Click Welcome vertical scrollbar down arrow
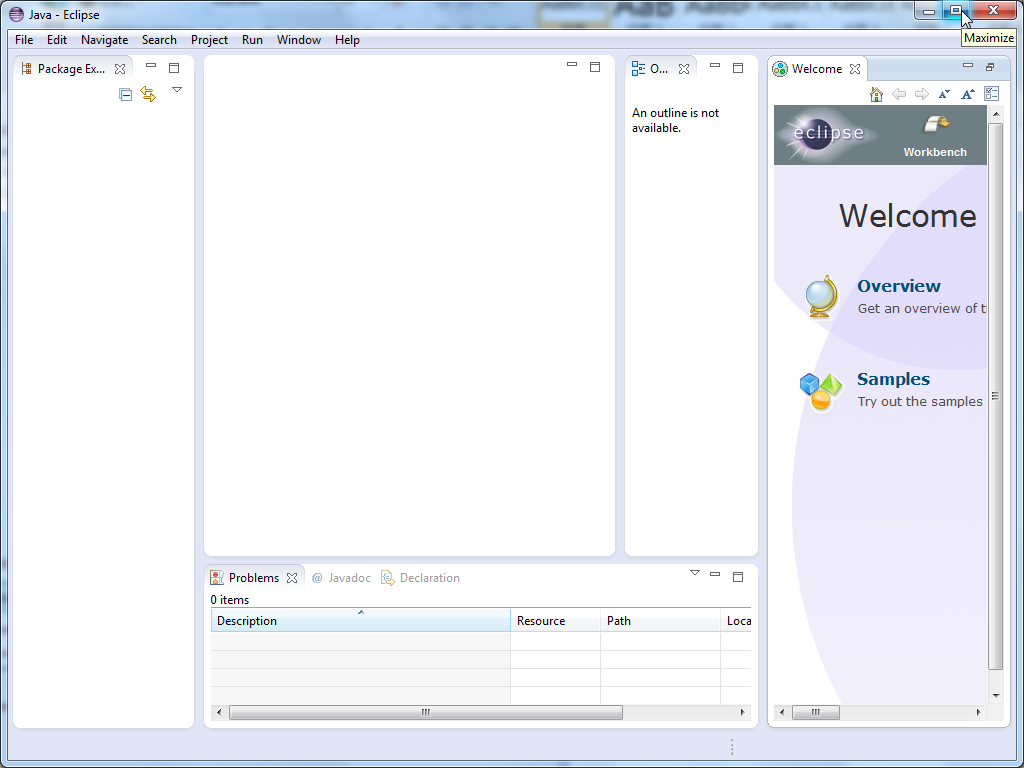 tap(996, 696)
